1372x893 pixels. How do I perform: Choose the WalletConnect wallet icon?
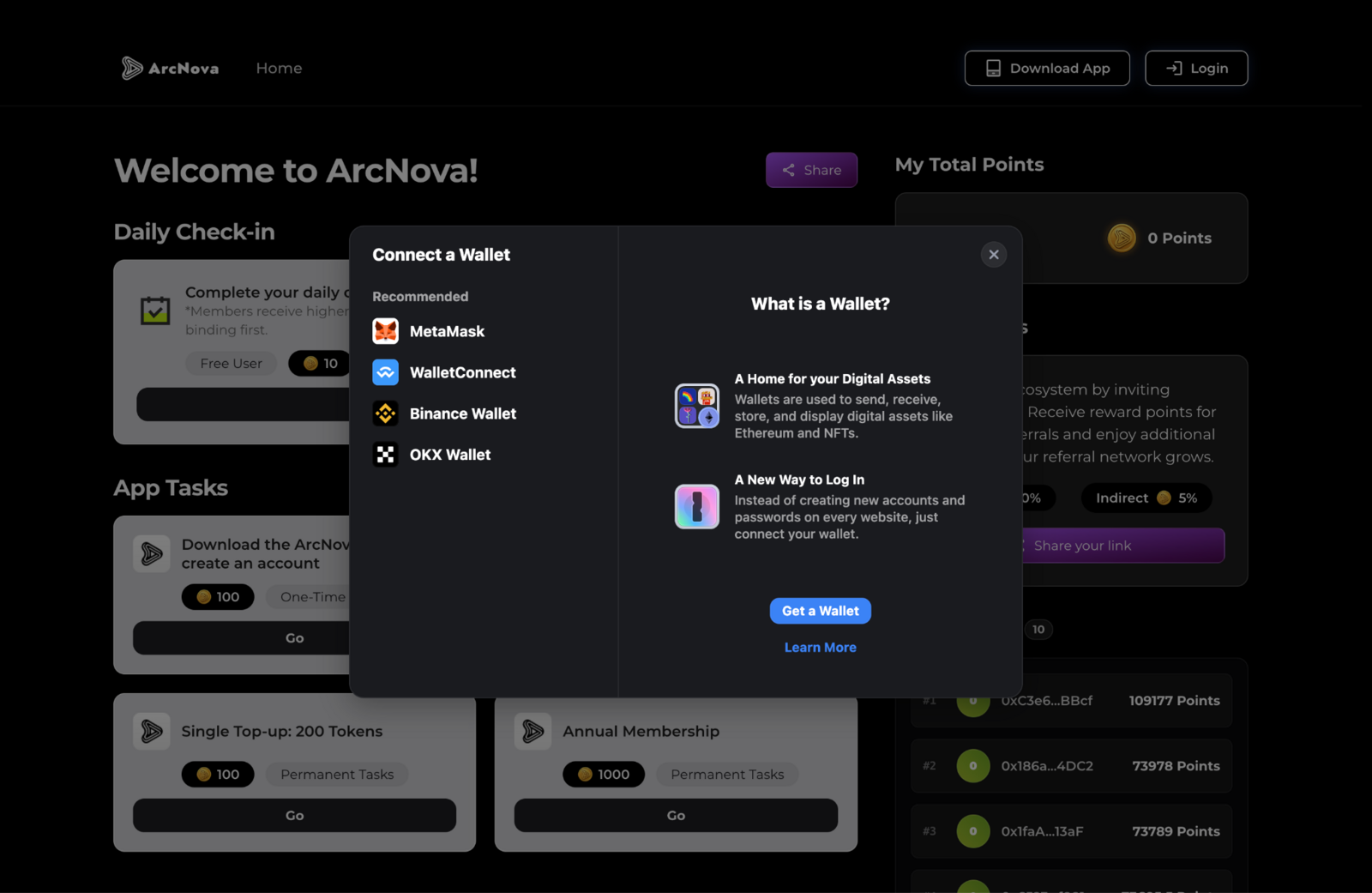[x=386, y=372]
